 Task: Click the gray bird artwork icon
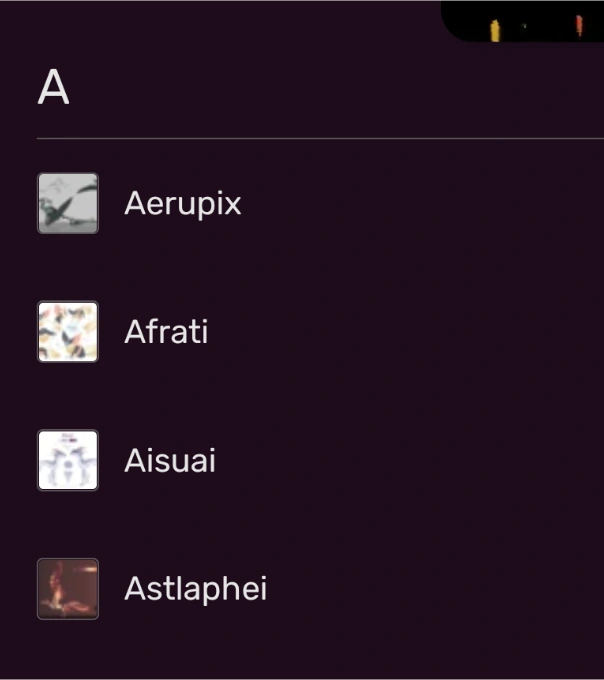click(x=68, y=203)
